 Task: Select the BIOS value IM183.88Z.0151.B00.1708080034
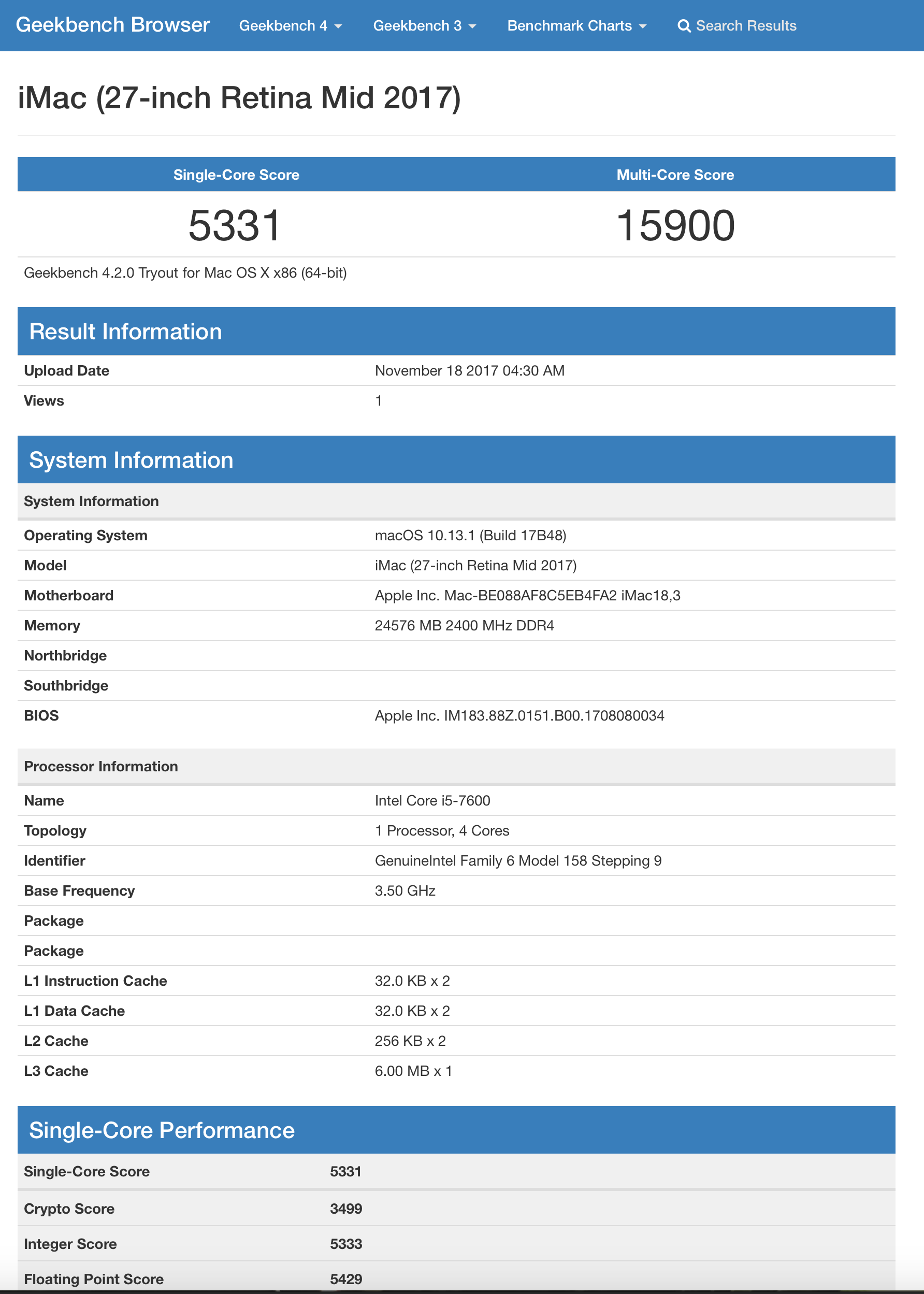[519, 716]
